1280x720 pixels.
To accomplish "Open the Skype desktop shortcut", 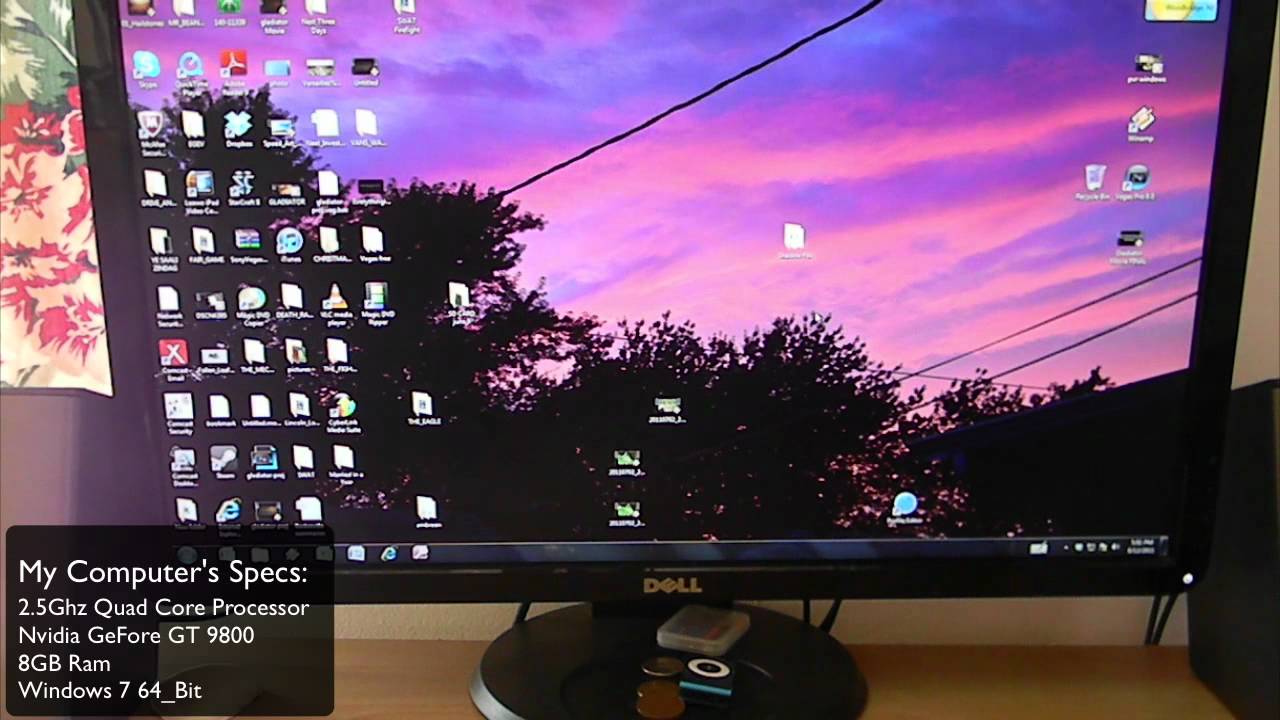I will pos(146,70).
